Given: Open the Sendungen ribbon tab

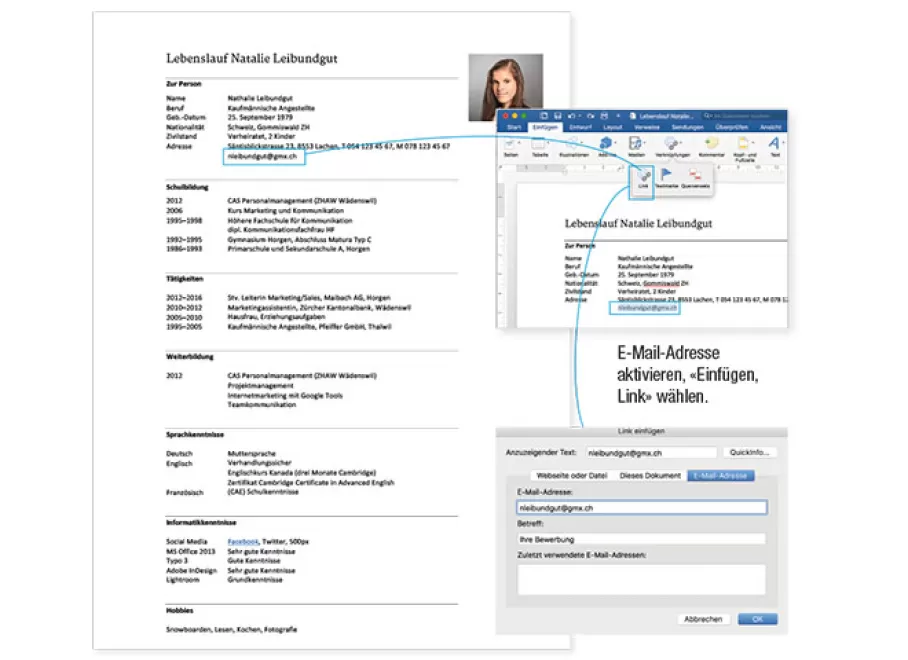Looking at the screenshot, I should (687, 127).
